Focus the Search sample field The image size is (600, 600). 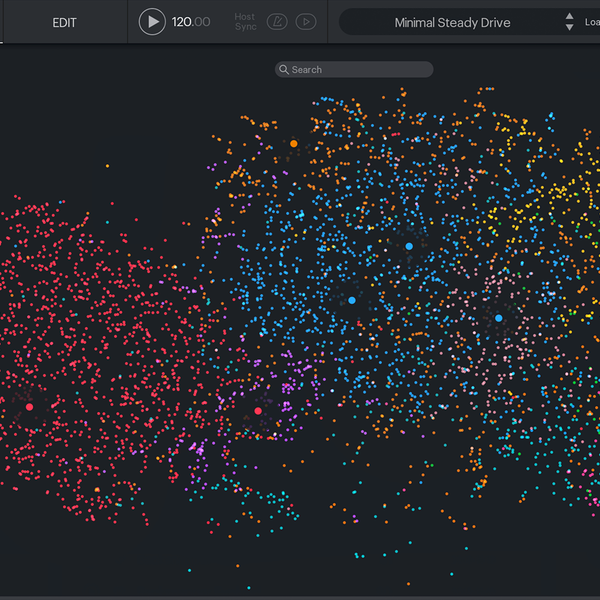pos(360,70)
